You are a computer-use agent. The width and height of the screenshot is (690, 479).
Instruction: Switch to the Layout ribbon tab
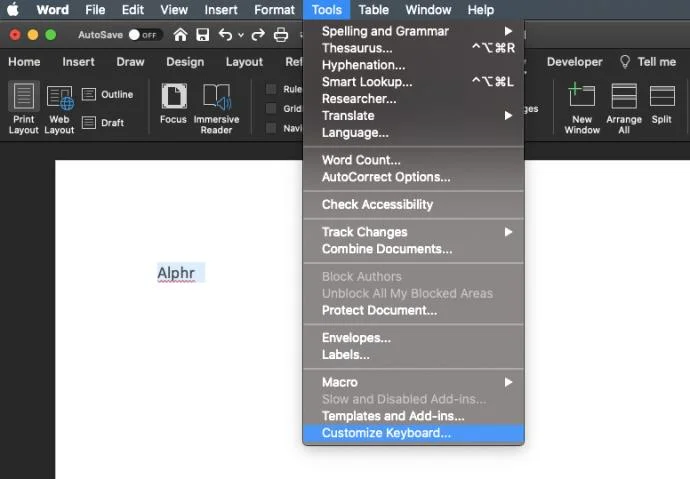click(244, 62)
